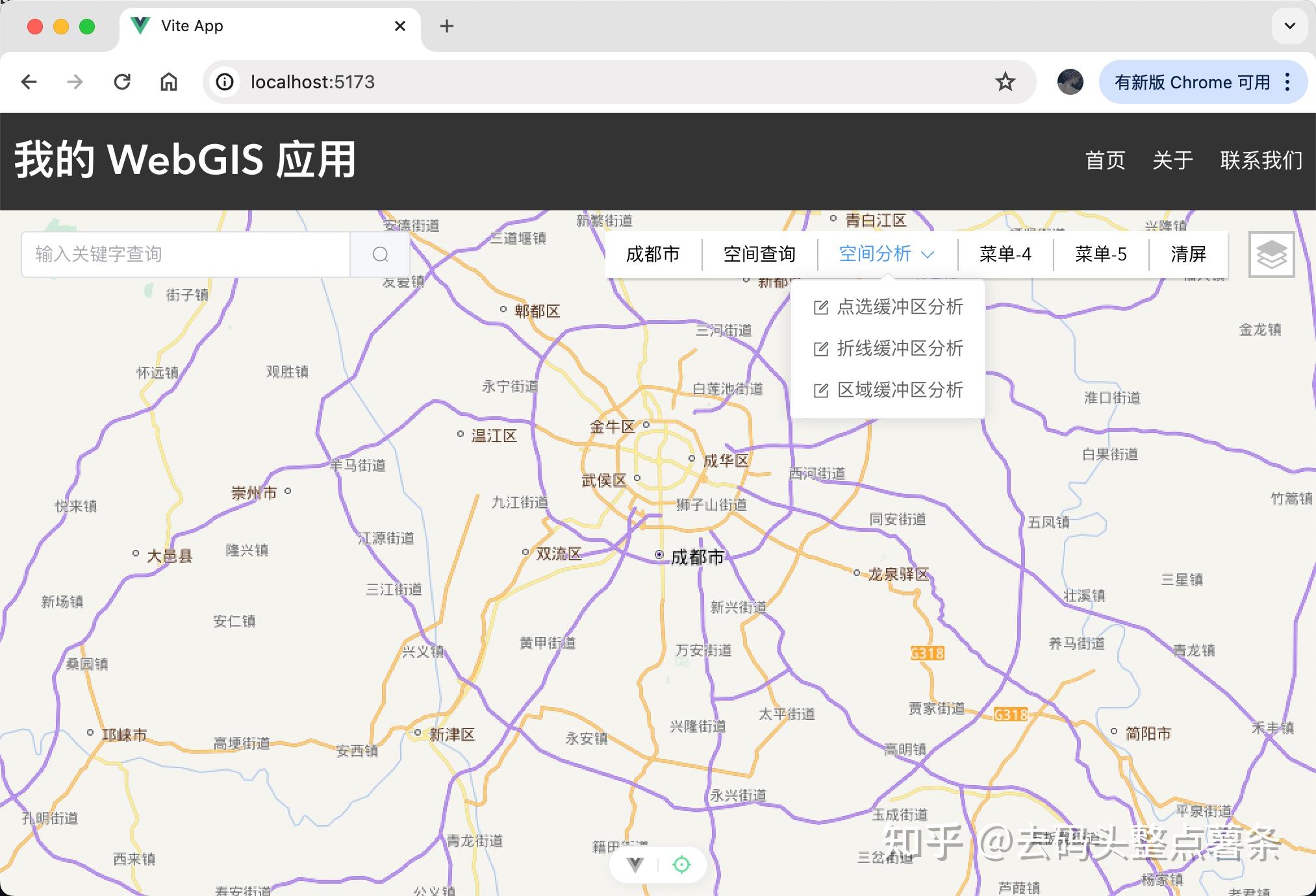Click the edit icon beside 区域缓冲区分析

[x=821, y=390]
